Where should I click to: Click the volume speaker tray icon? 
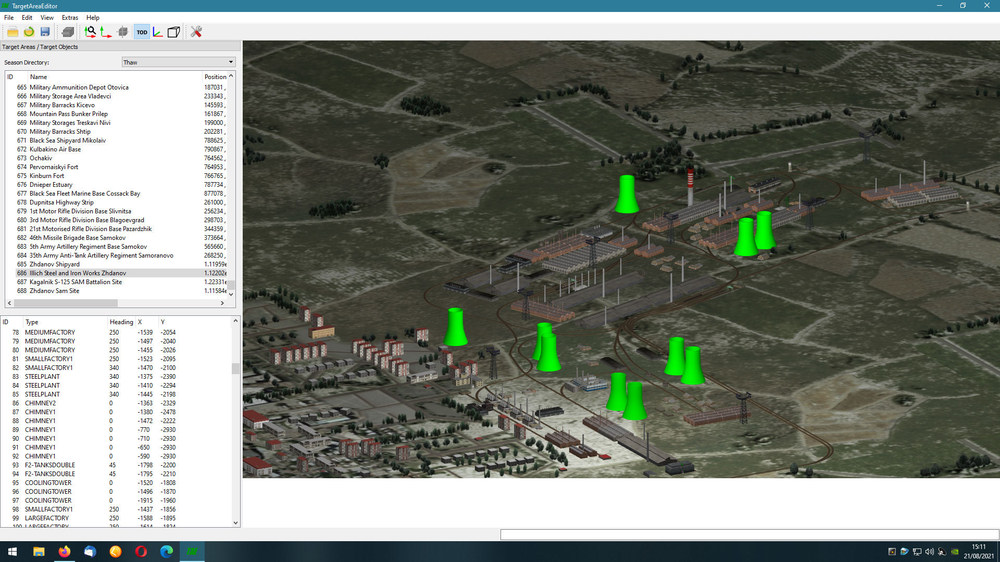click(x=929, y=552)
